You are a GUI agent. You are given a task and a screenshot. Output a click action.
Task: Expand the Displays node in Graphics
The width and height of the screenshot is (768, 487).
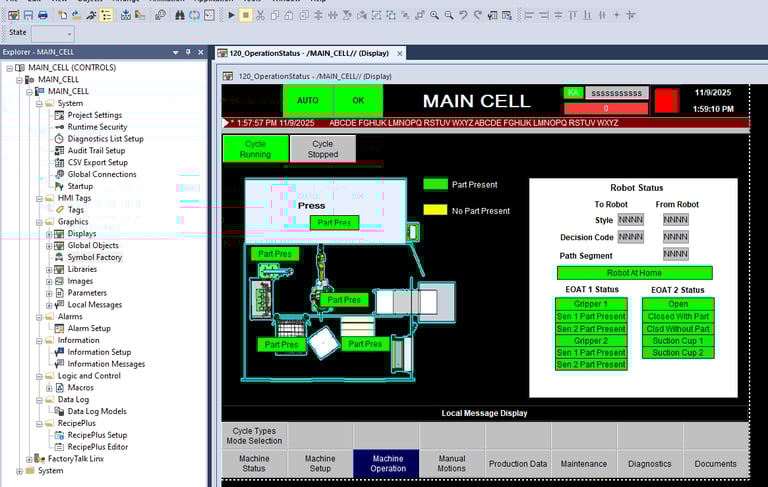click(49, 234)
